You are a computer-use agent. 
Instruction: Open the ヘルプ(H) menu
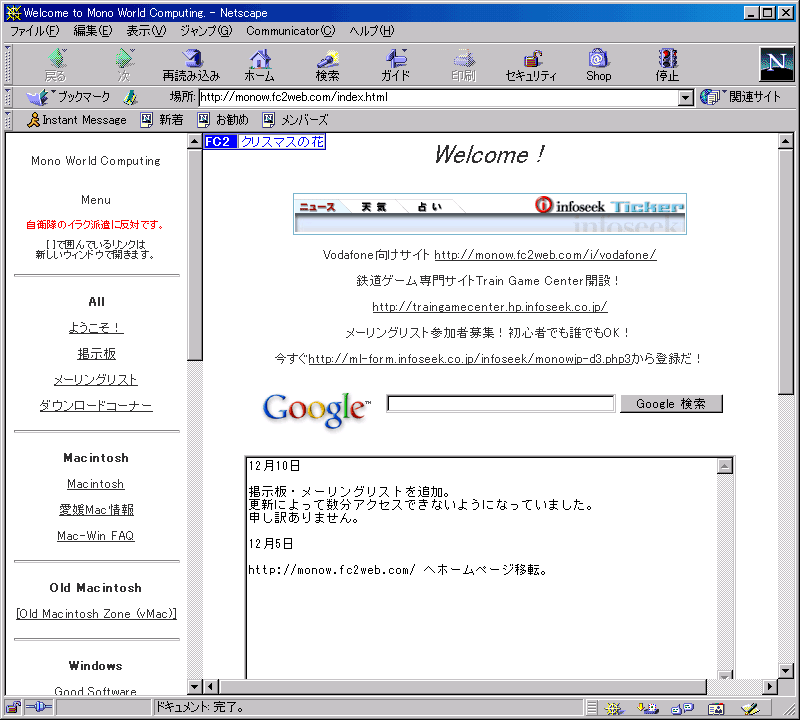pos(372,31)
